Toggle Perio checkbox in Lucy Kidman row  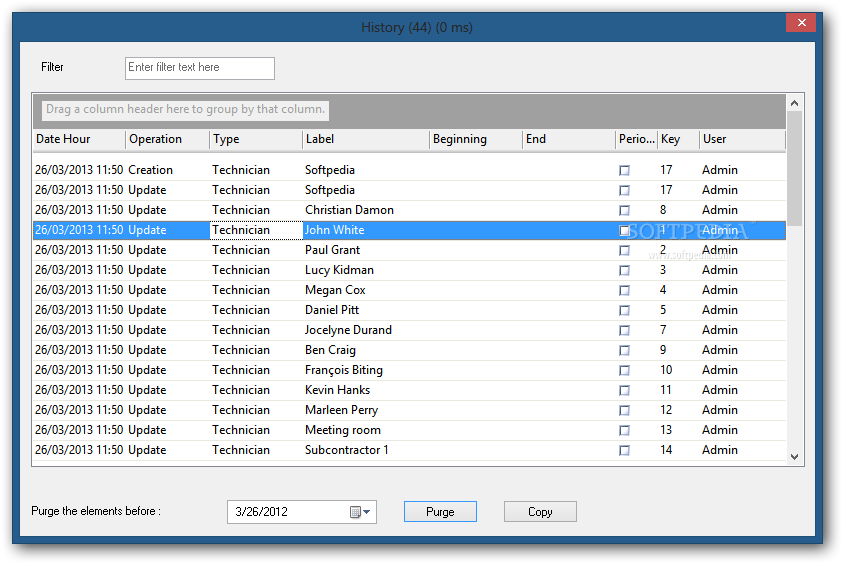624,270
